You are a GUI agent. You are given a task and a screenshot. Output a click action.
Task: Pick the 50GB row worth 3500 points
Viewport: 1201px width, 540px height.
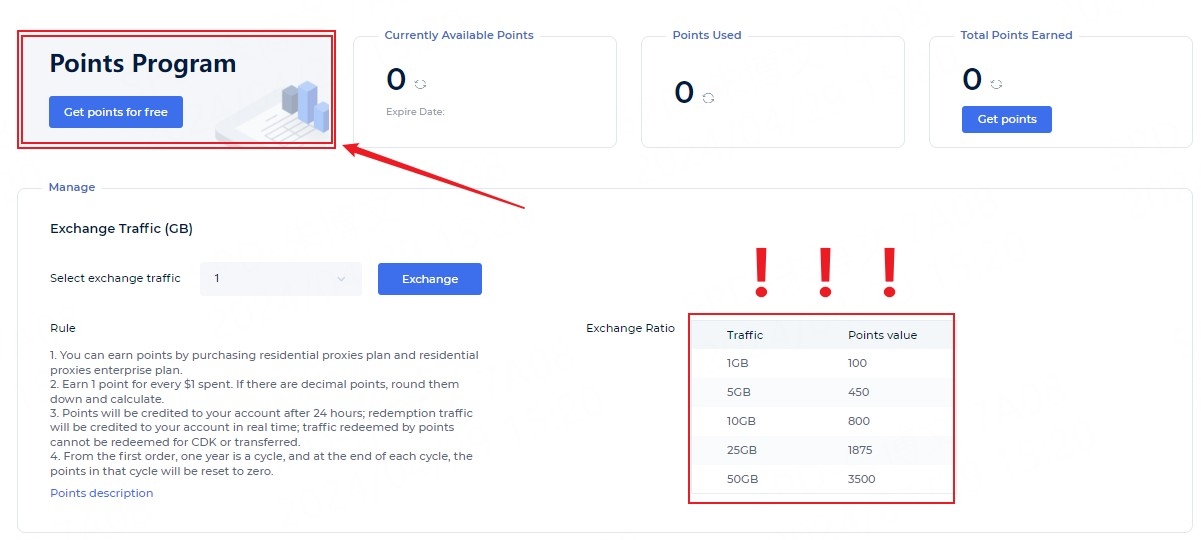(821, 479)
